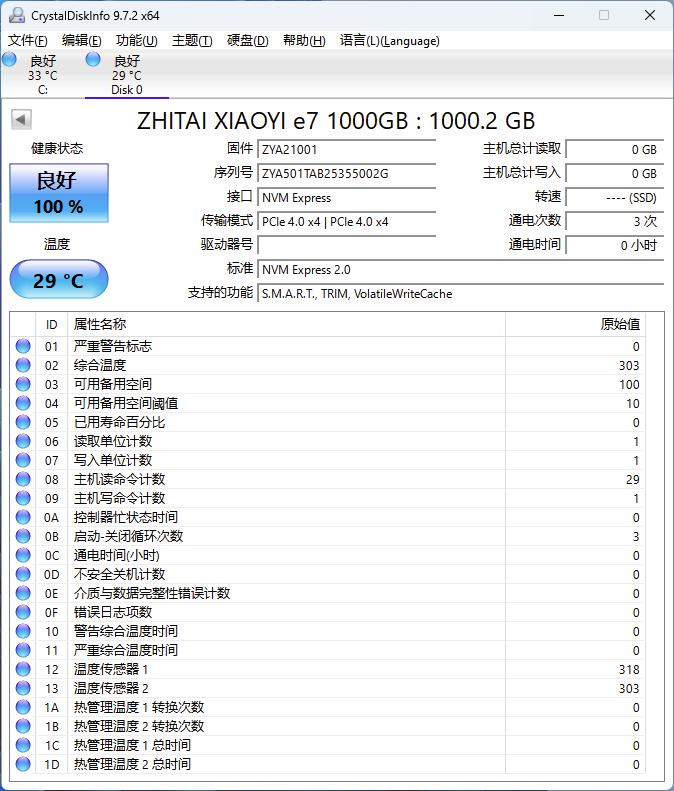Click the empty 驱动器号 field
Screen dimensions: 674x791
347,245
